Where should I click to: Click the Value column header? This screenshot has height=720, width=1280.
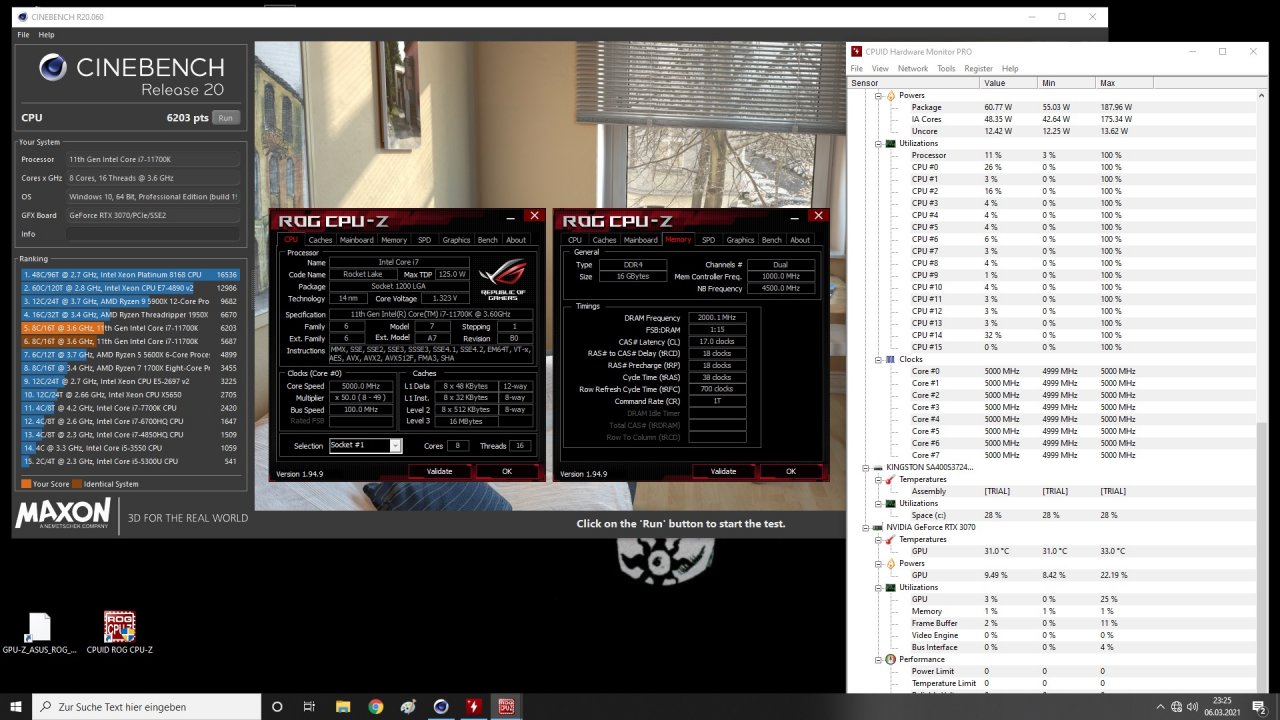point(1008,83)
